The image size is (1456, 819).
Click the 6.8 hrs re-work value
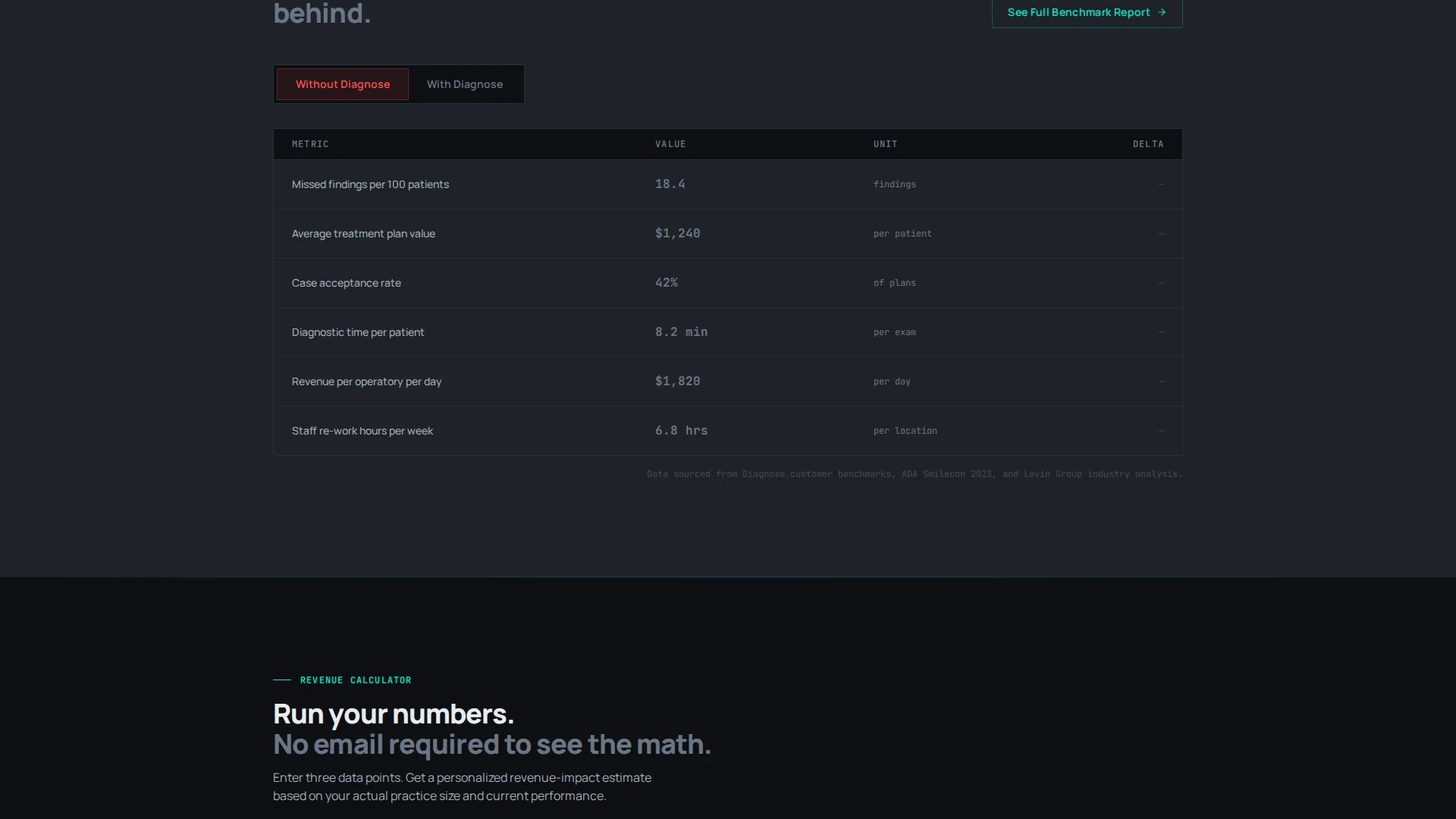[682, 431]
